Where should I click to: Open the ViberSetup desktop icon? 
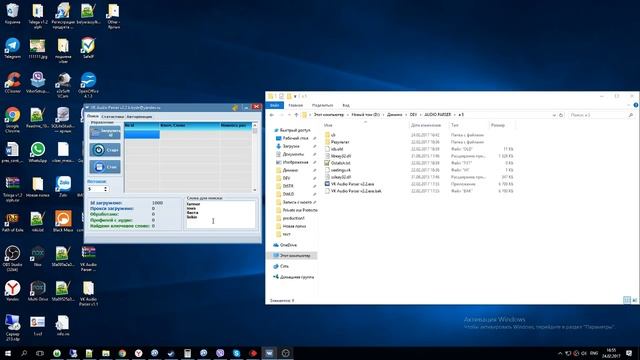click(x=38, y=83)
